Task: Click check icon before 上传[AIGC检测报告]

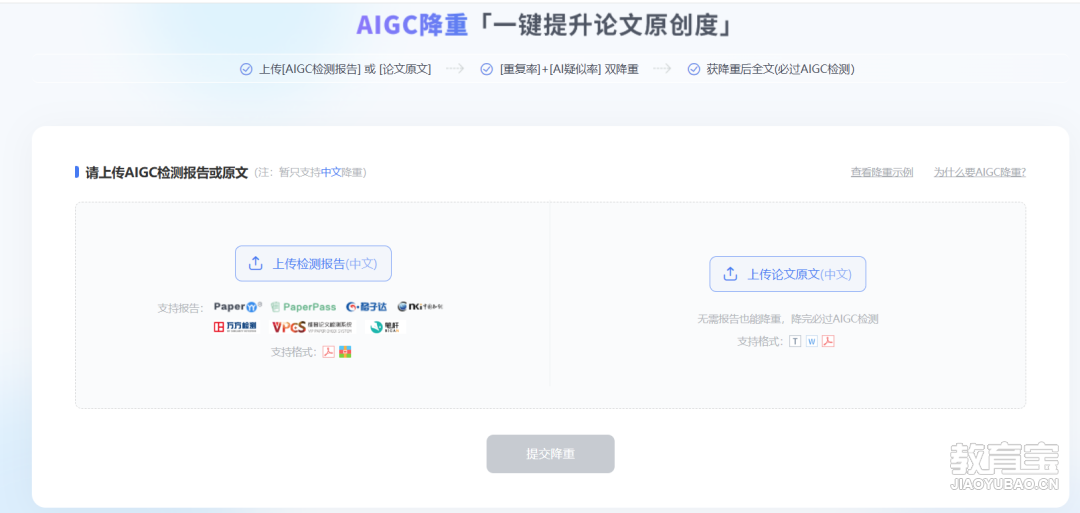Action: tap(246, 70)
